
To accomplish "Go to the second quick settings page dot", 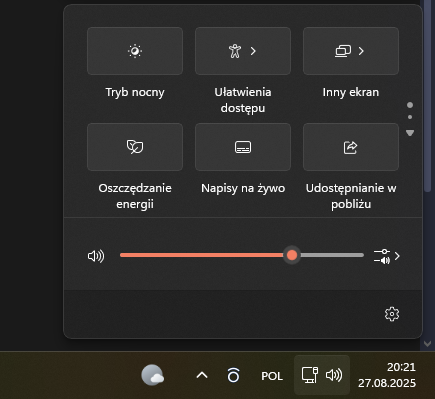I will click(410, 117).
